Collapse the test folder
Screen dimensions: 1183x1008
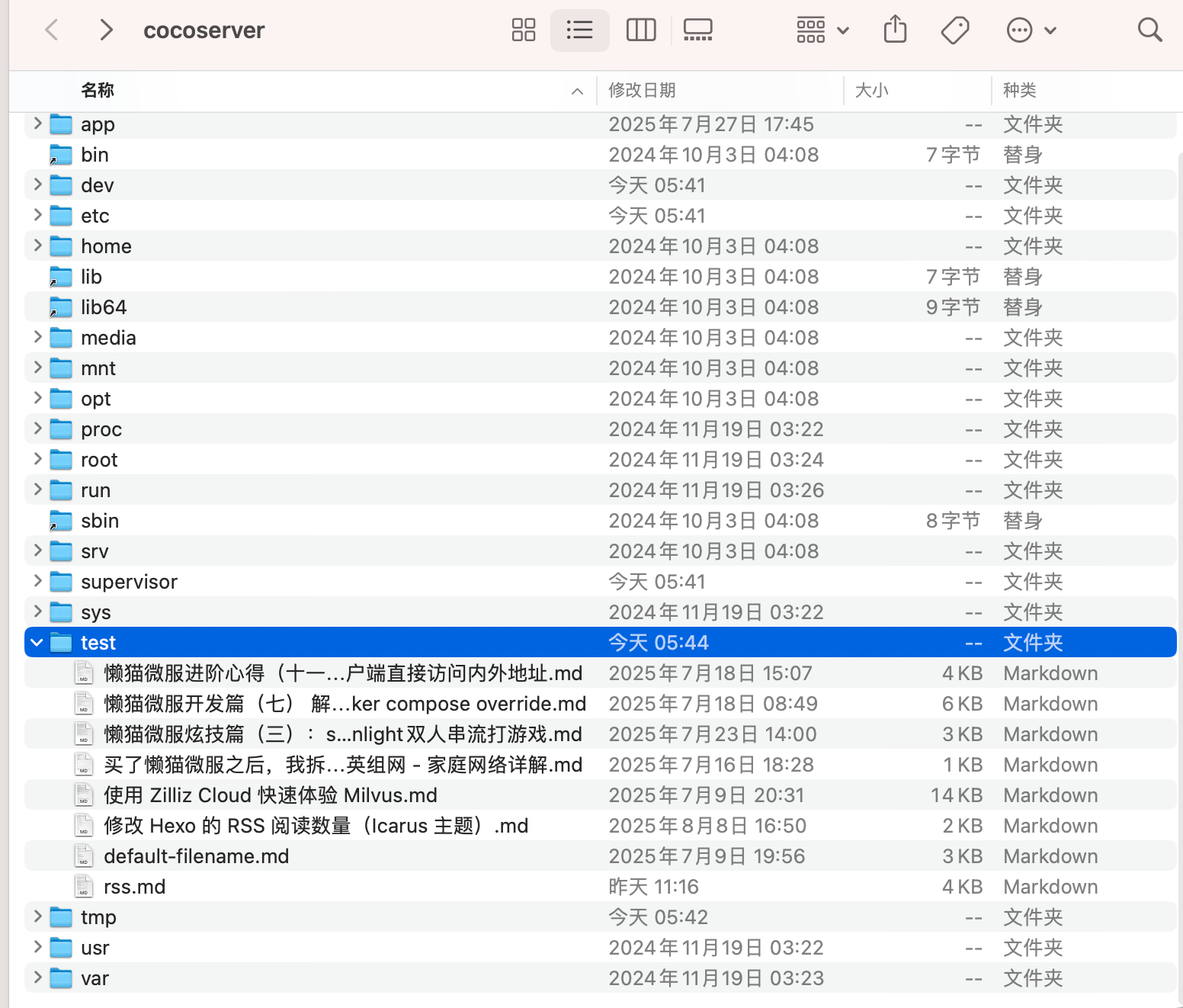tap(36, 642)
